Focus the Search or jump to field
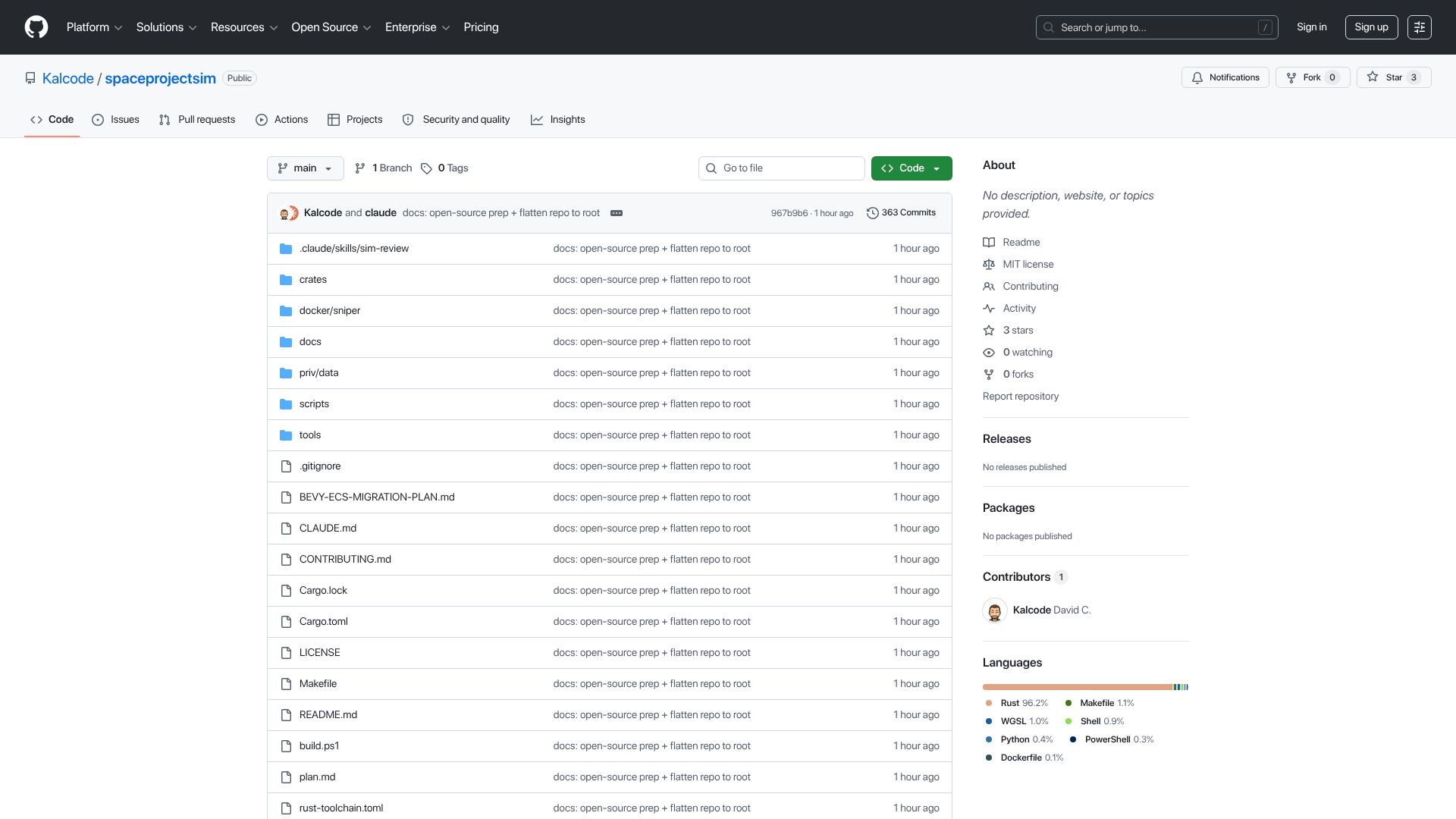This screenshot has height=819, width=1456. (1156, 27)
